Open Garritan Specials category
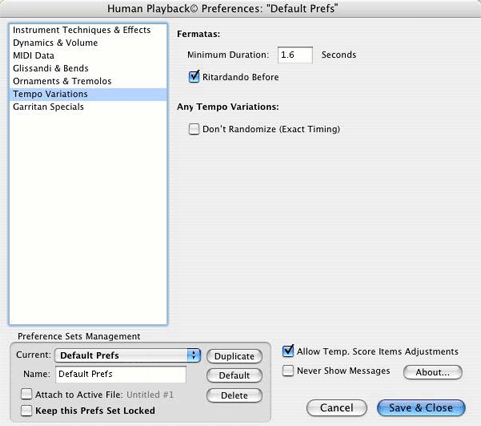The height and width of the screenshot is (426, 481). [x=88, y=107]
